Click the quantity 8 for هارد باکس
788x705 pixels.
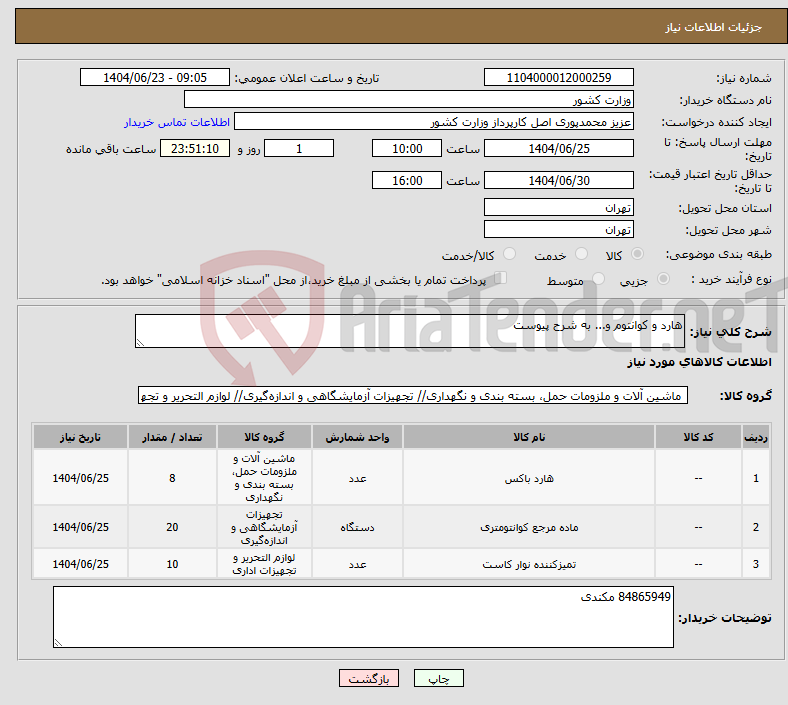pos(172,478)
